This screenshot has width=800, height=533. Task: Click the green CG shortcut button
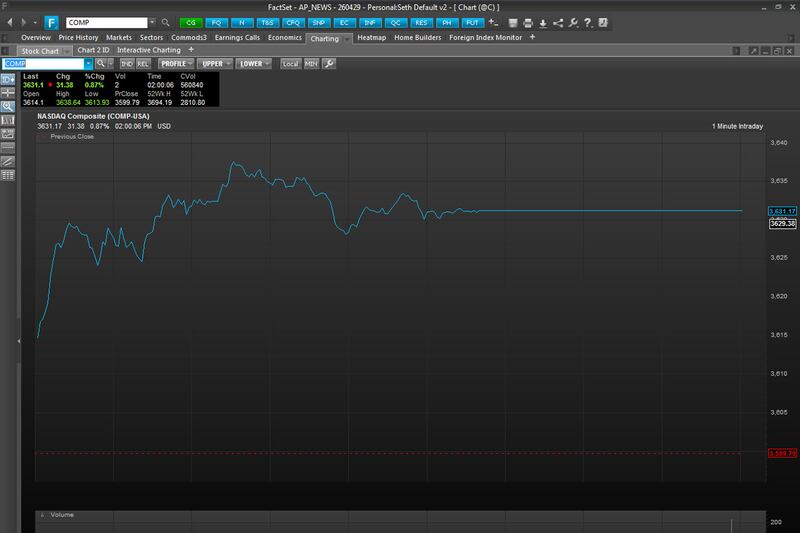(190, 22)
